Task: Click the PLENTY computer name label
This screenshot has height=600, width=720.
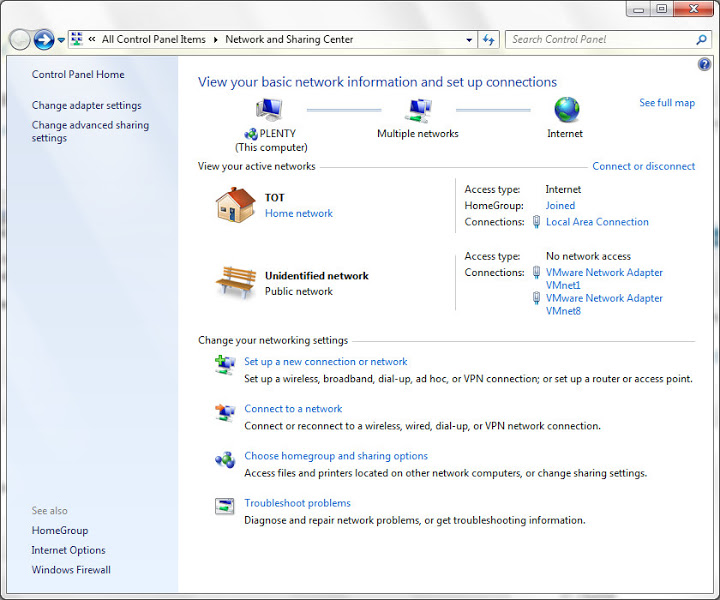Action: pos(277,134)
